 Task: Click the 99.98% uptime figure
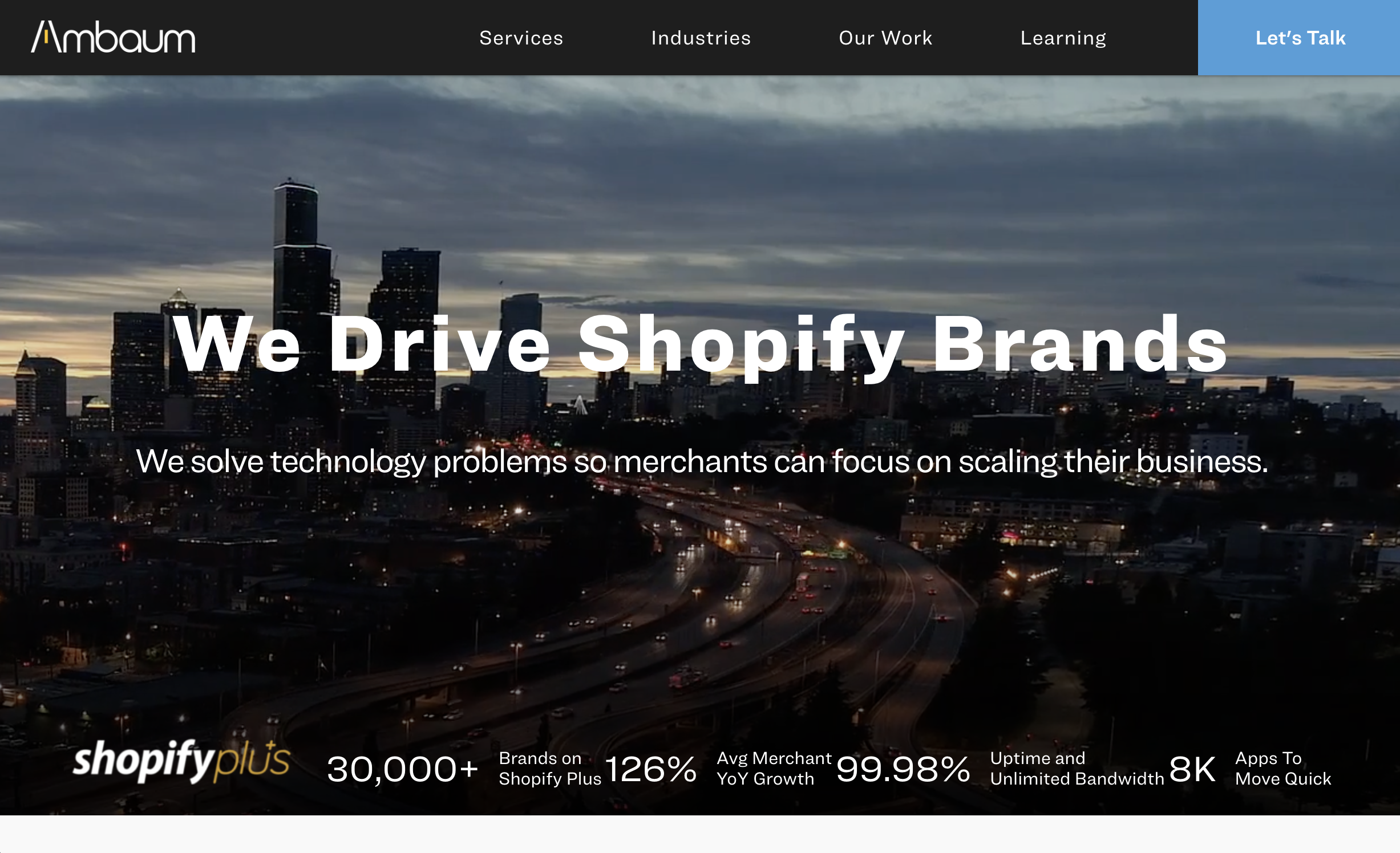(x=903, y=769)
